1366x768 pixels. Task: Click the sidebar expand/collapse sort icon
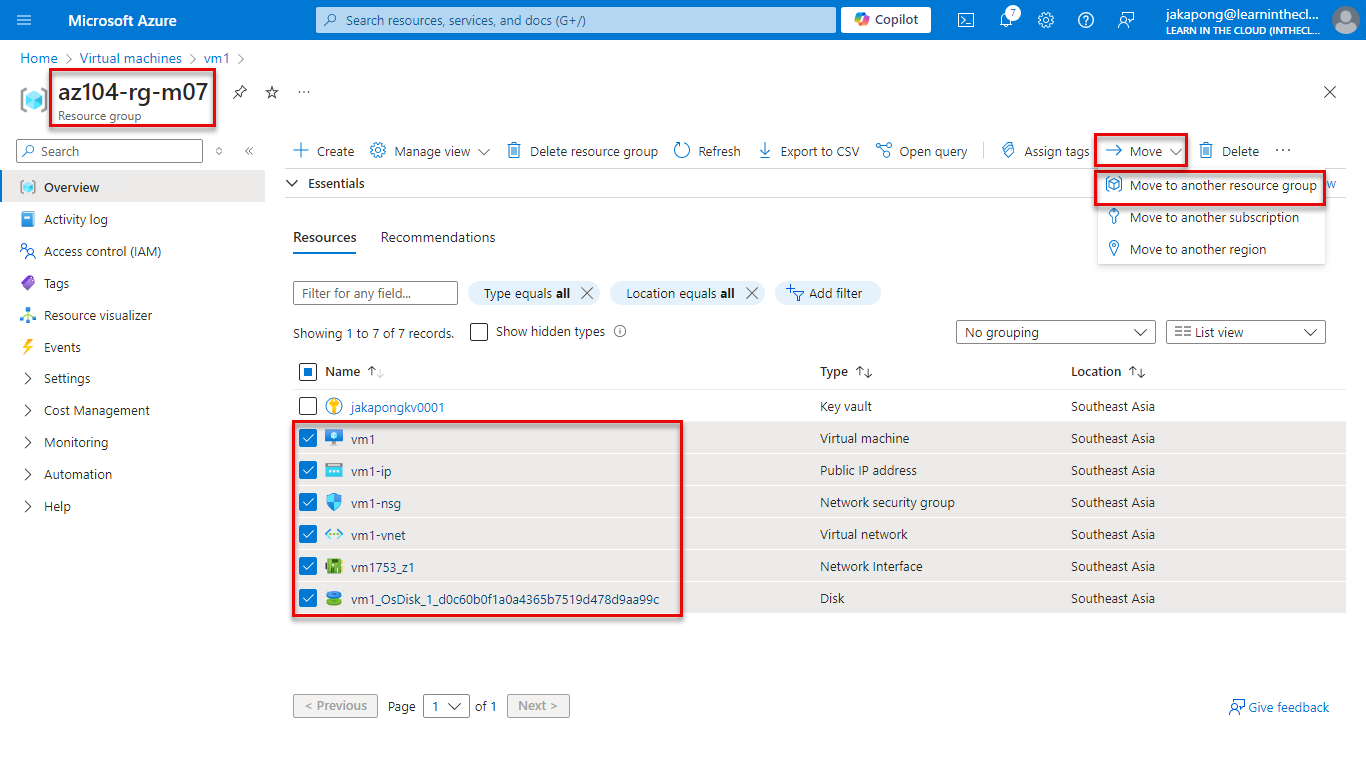point(220,151)
